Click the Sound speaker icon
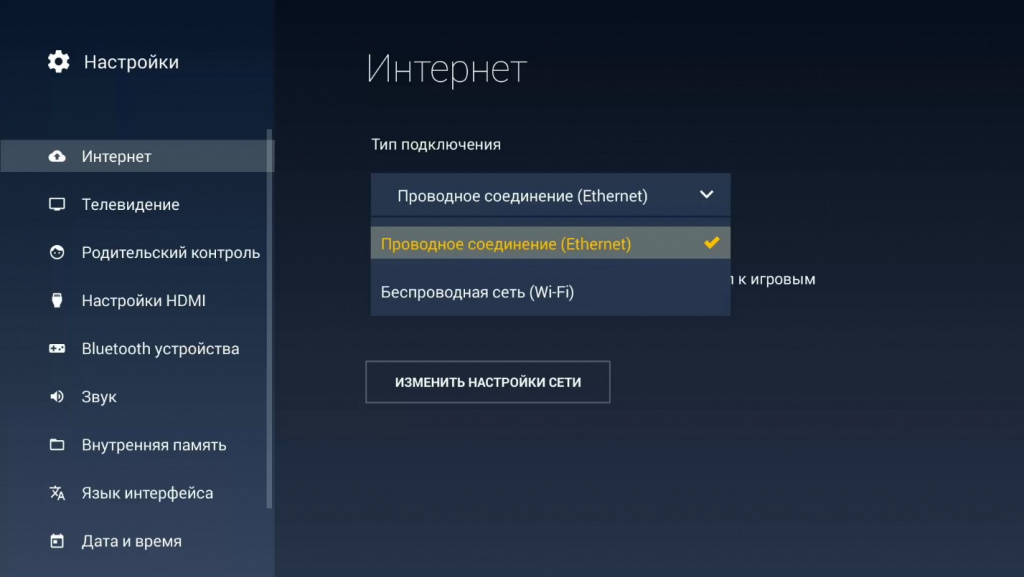1024x577 pixels. [x=57, y=397]
